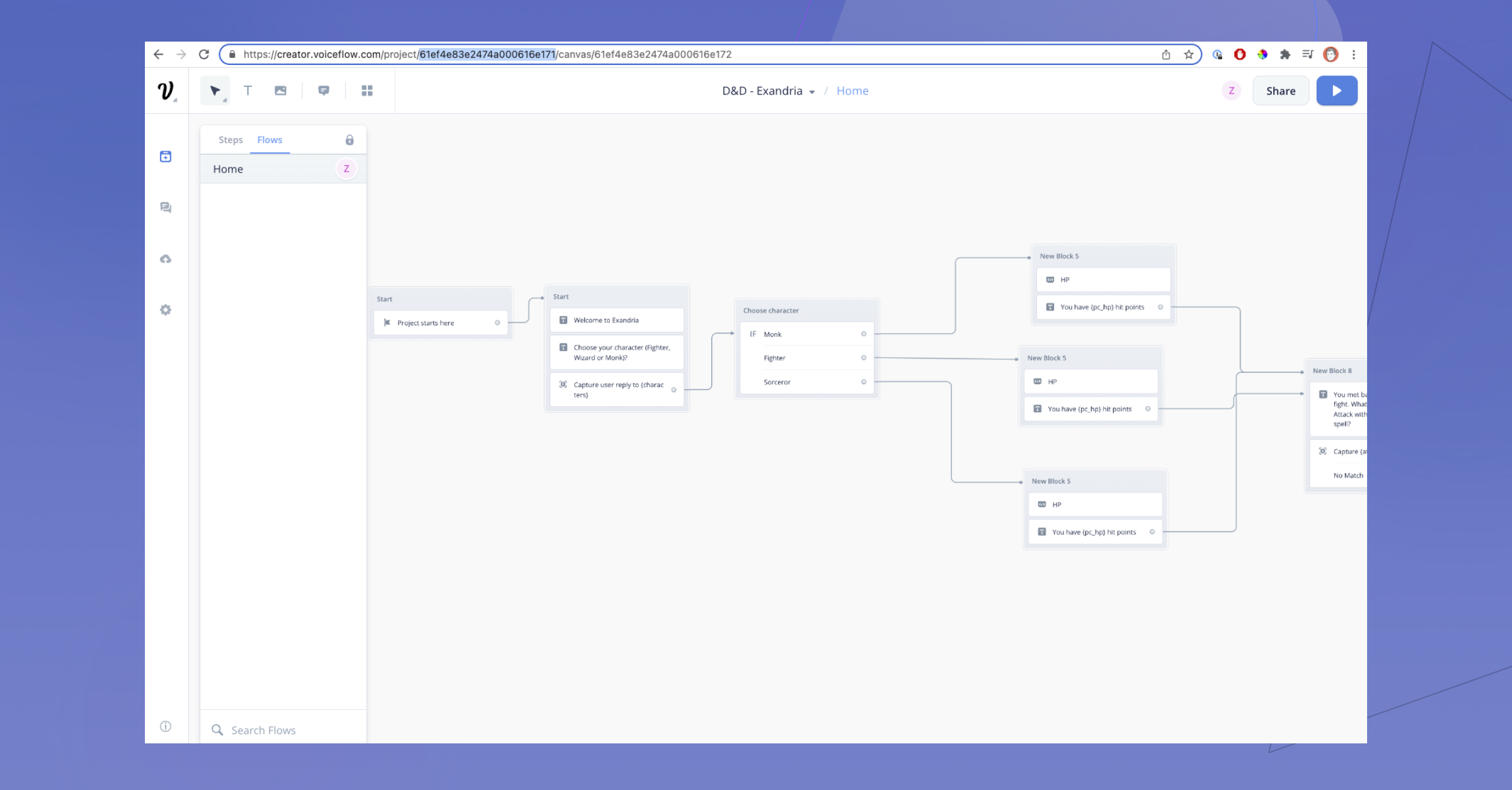Activate the Comment tool
Screen dimensions: 1512x790
(324, 91)
